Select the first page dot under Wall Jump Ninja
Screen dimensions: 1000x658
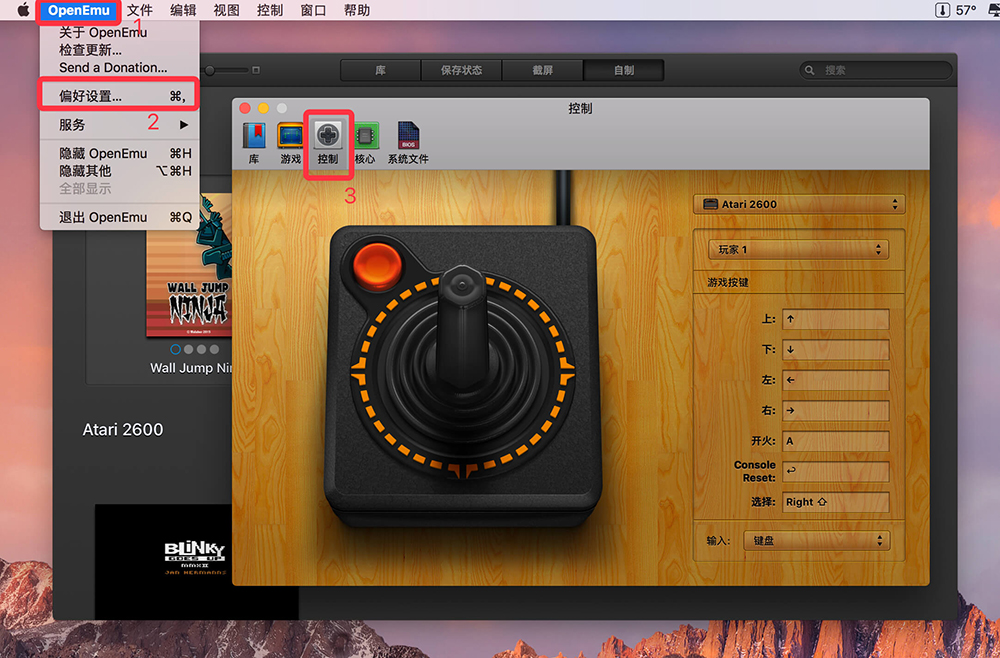(175, 349)
